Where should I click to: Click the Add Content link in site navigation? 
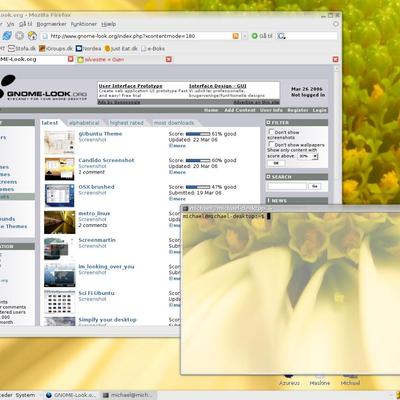click(240, 110)
